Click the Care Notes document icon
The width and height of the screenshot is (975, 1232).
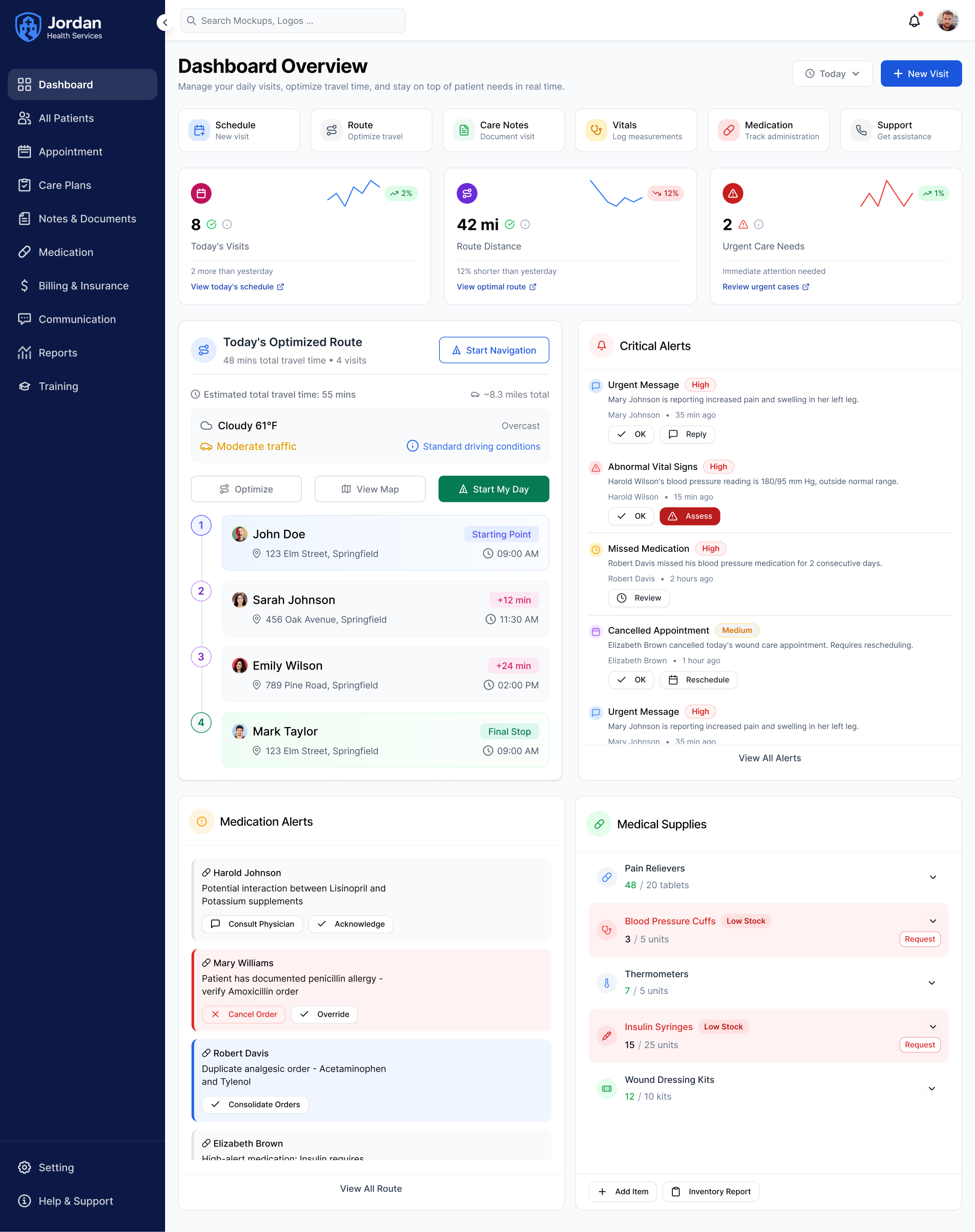tap(464, 130)
